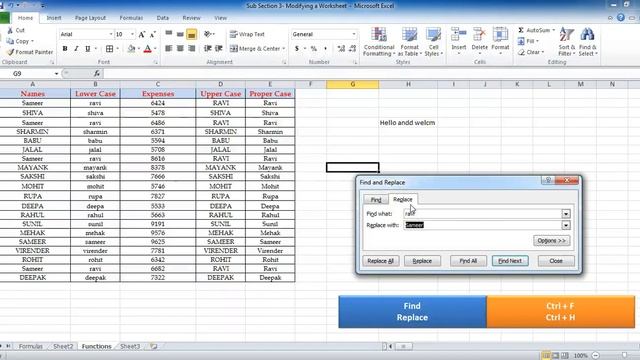Click Decrease Decimal icon
Image resolution: width=640 pixels, height=360 pixels.
(x=353, y=49)
